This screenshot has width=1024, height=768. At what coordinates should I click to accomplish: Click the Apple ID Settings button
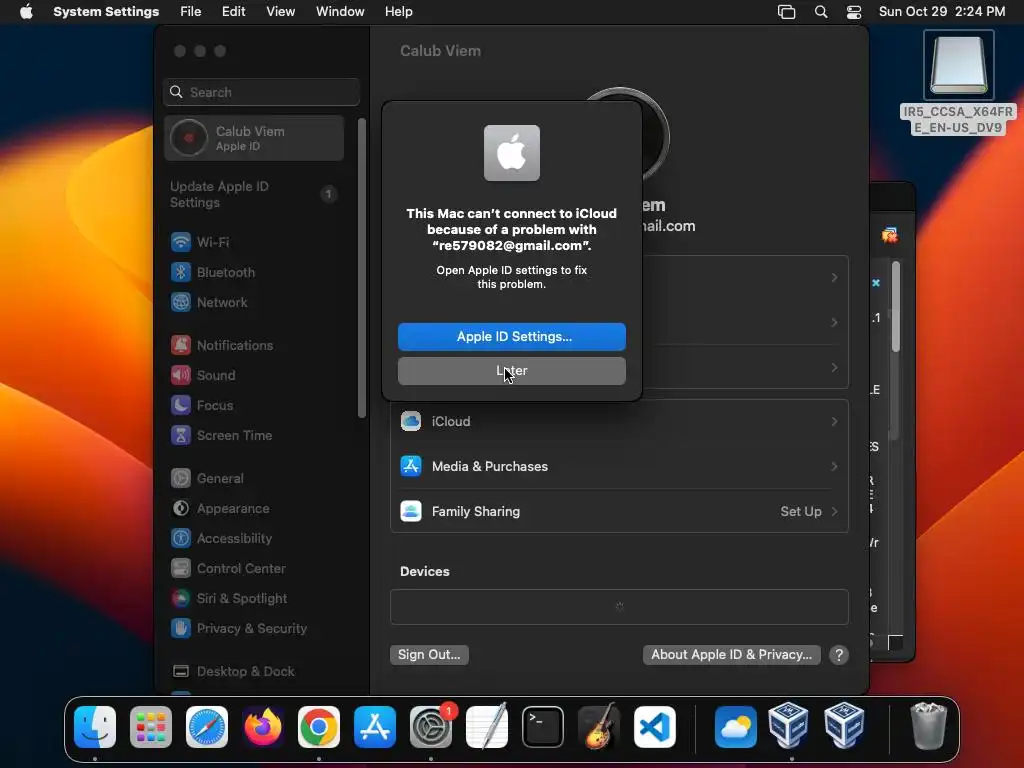[x=511, y=336]
